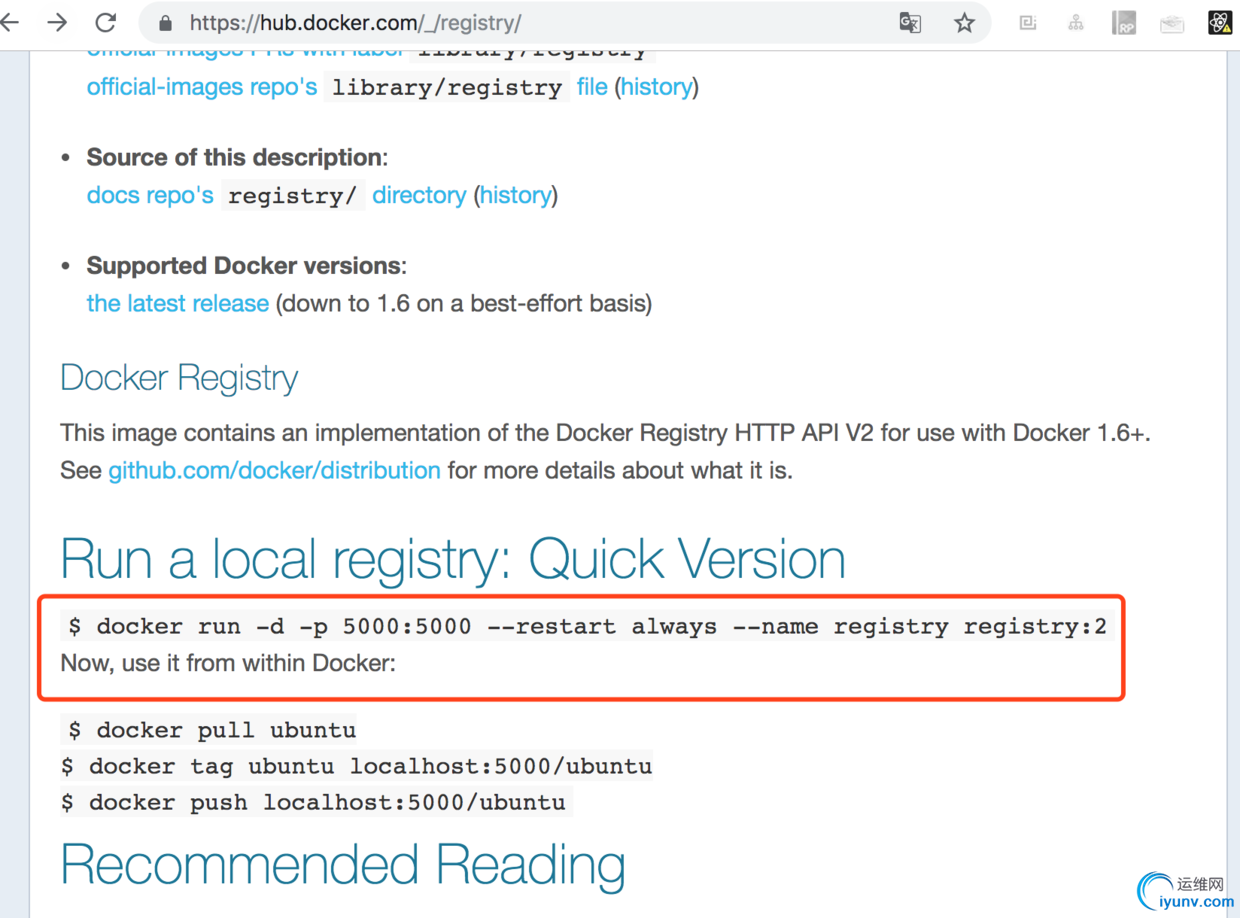Click the forward navigation arrow
The image size is (1240, 918).
point(58,22)
